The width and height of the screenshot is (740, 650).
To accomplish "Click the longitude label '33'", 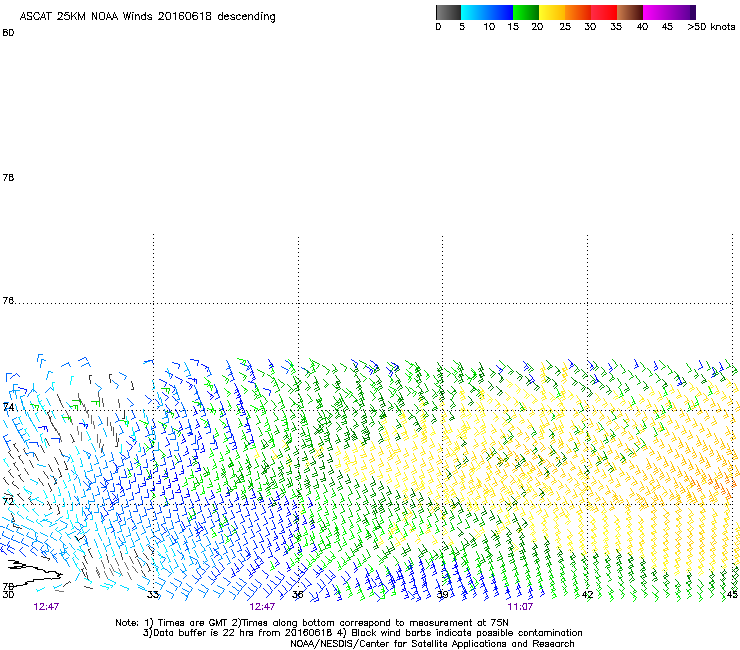I will click(152, 595).
